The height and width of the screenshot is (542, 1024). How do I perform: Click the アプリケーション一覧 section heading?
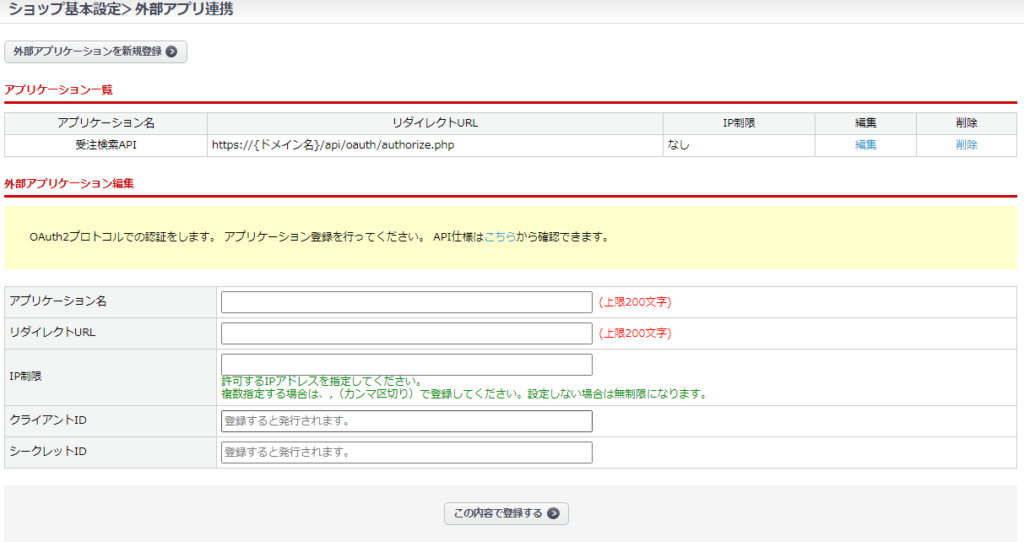pos(59,90)
